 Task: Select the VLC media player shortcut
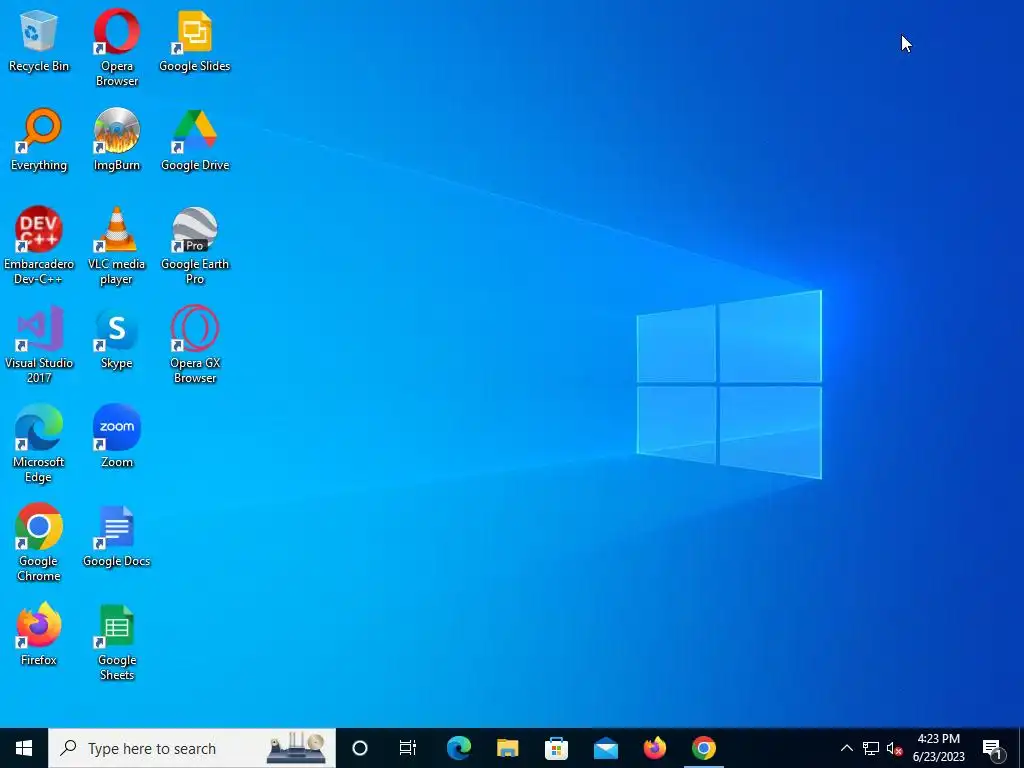(117, 246)
